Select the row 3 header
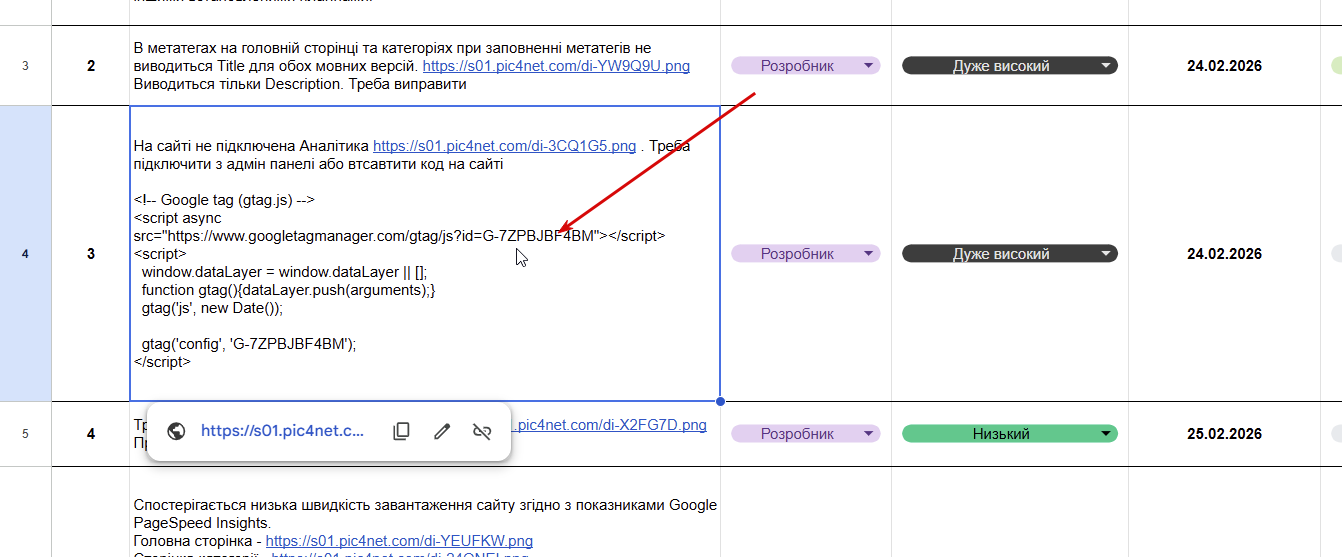 click(x=25, y=66)
